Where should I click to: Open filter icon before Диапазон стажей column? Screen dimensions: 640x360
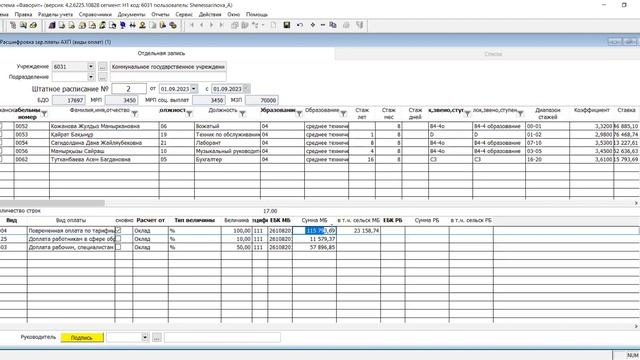[x=520, y=114]
